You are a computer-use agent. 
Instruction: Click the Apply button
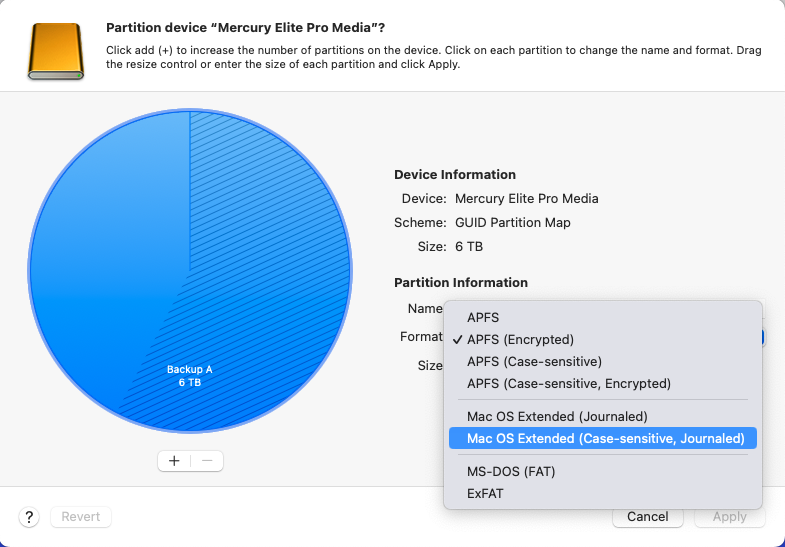point(729,517)
